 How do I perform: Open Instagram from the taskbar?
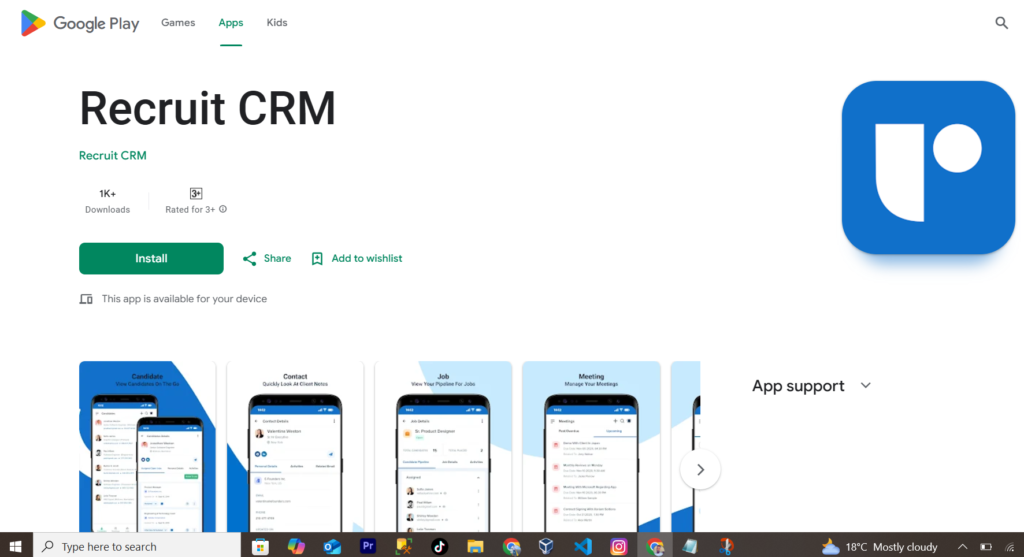(x=618, y=547)
